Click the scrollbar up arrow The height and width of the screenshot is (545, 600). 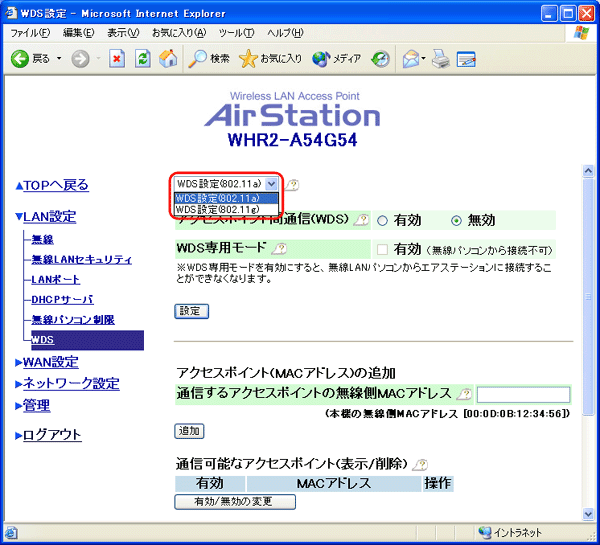point(588,171)
